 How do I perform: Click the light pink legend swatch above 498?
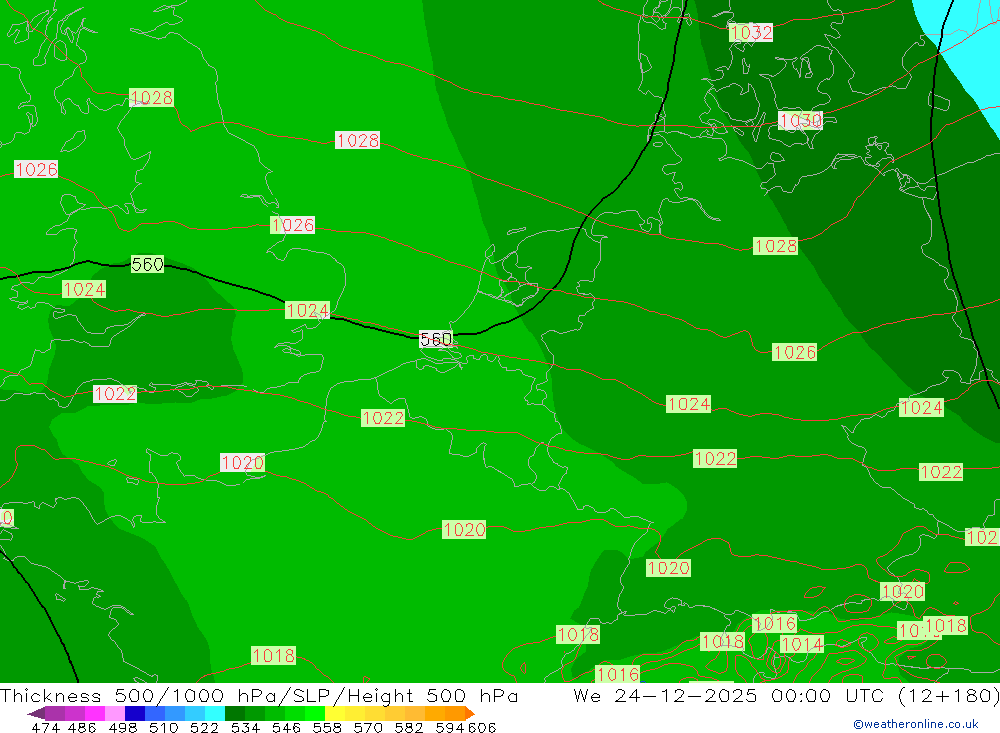[x=115, y=713]
